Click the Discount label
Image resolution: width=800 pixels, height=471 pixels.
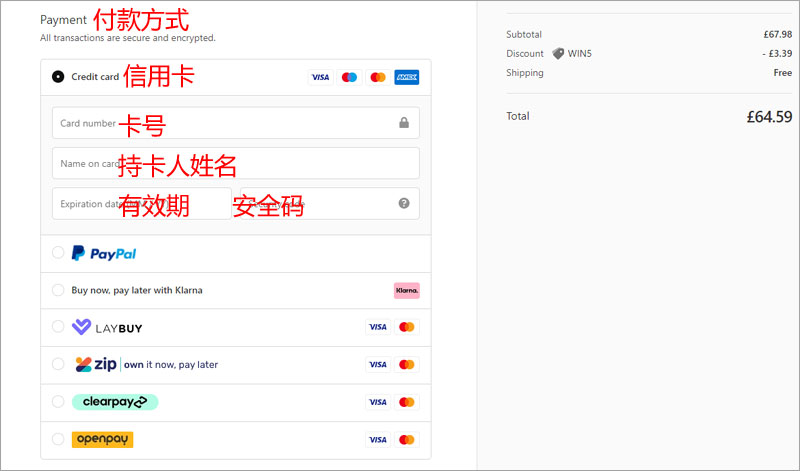(525, 54)
